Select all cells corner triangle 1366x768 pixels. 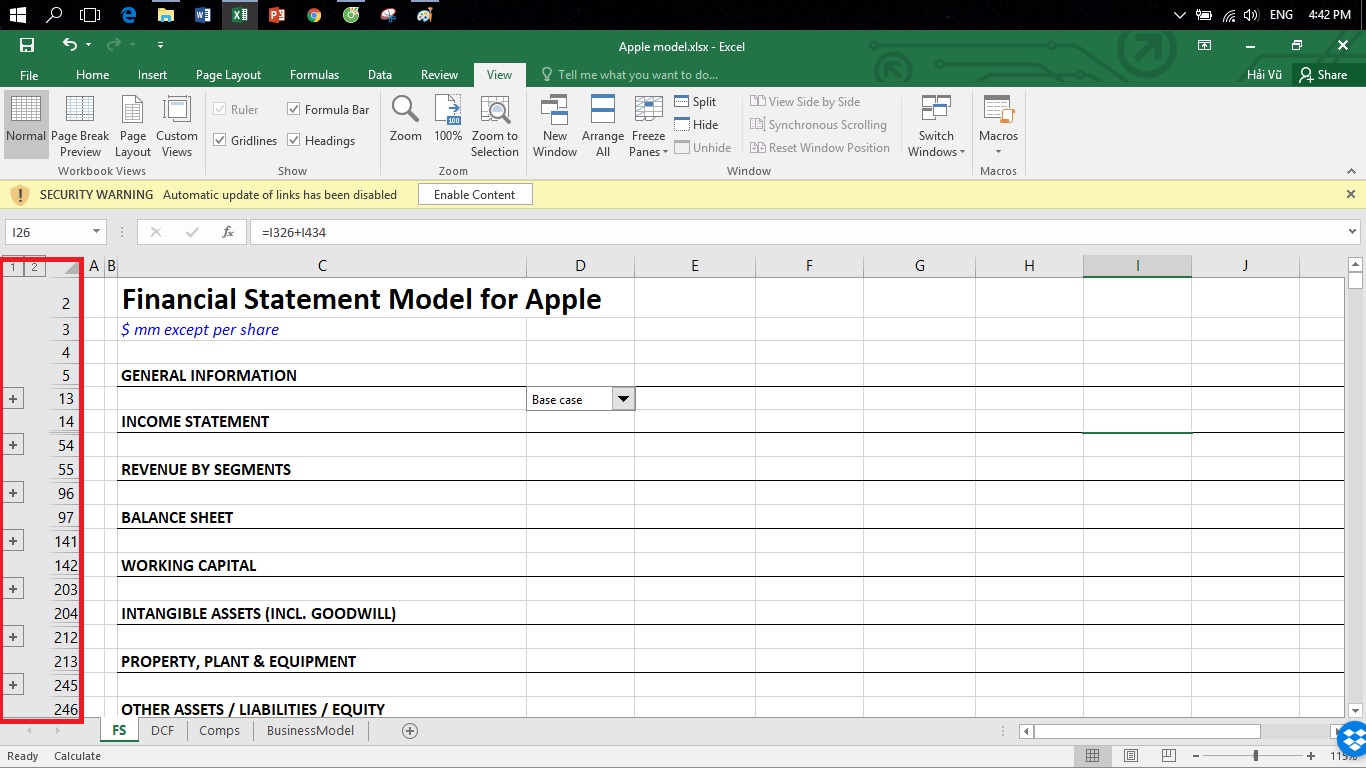[x=70, y=267]
